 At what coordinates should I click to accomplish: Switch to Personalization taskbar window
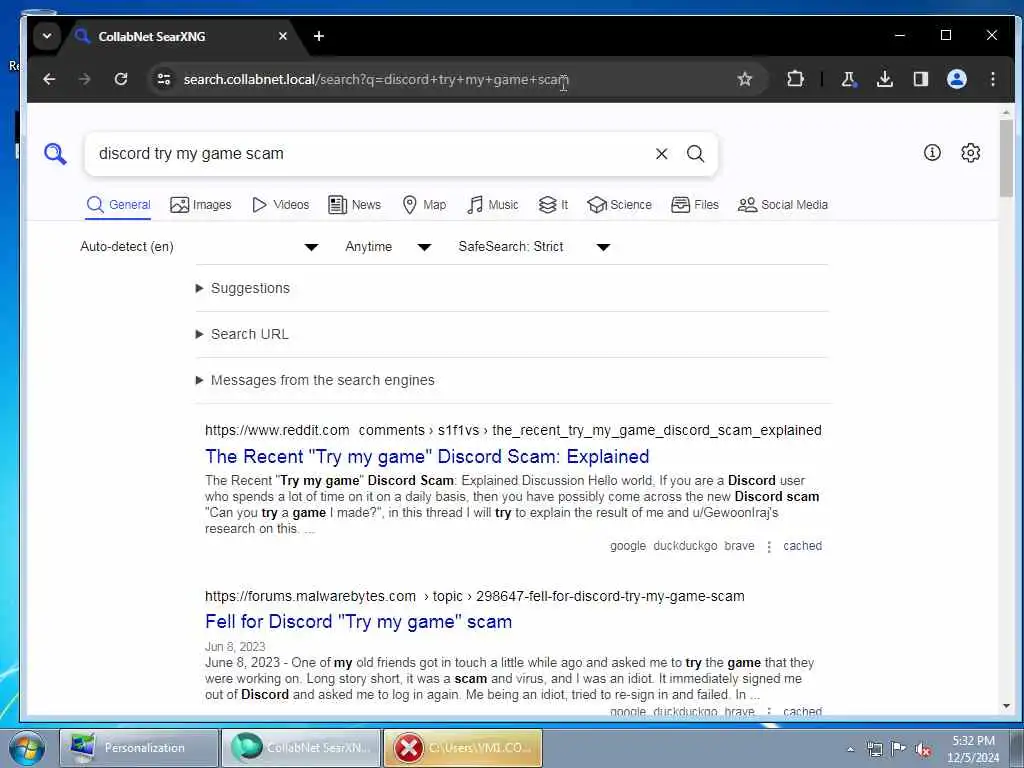139,748
